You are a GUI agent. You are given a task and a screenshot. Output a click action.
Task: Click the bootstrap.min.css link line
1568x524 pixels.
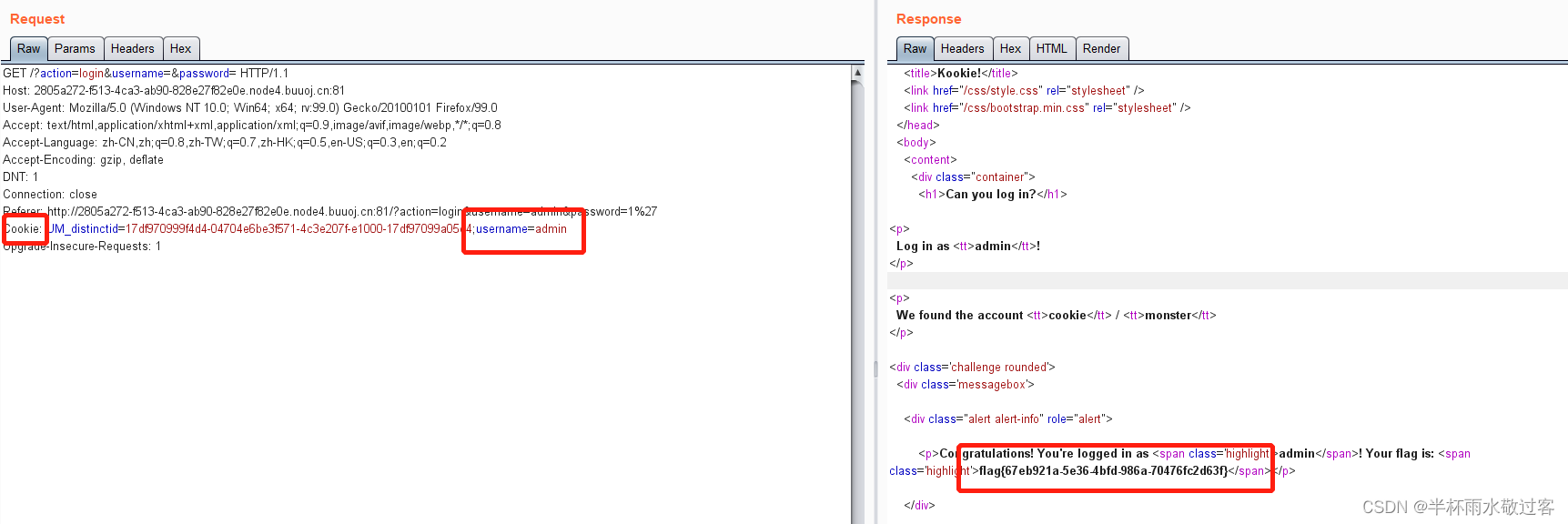point(1047,108)
